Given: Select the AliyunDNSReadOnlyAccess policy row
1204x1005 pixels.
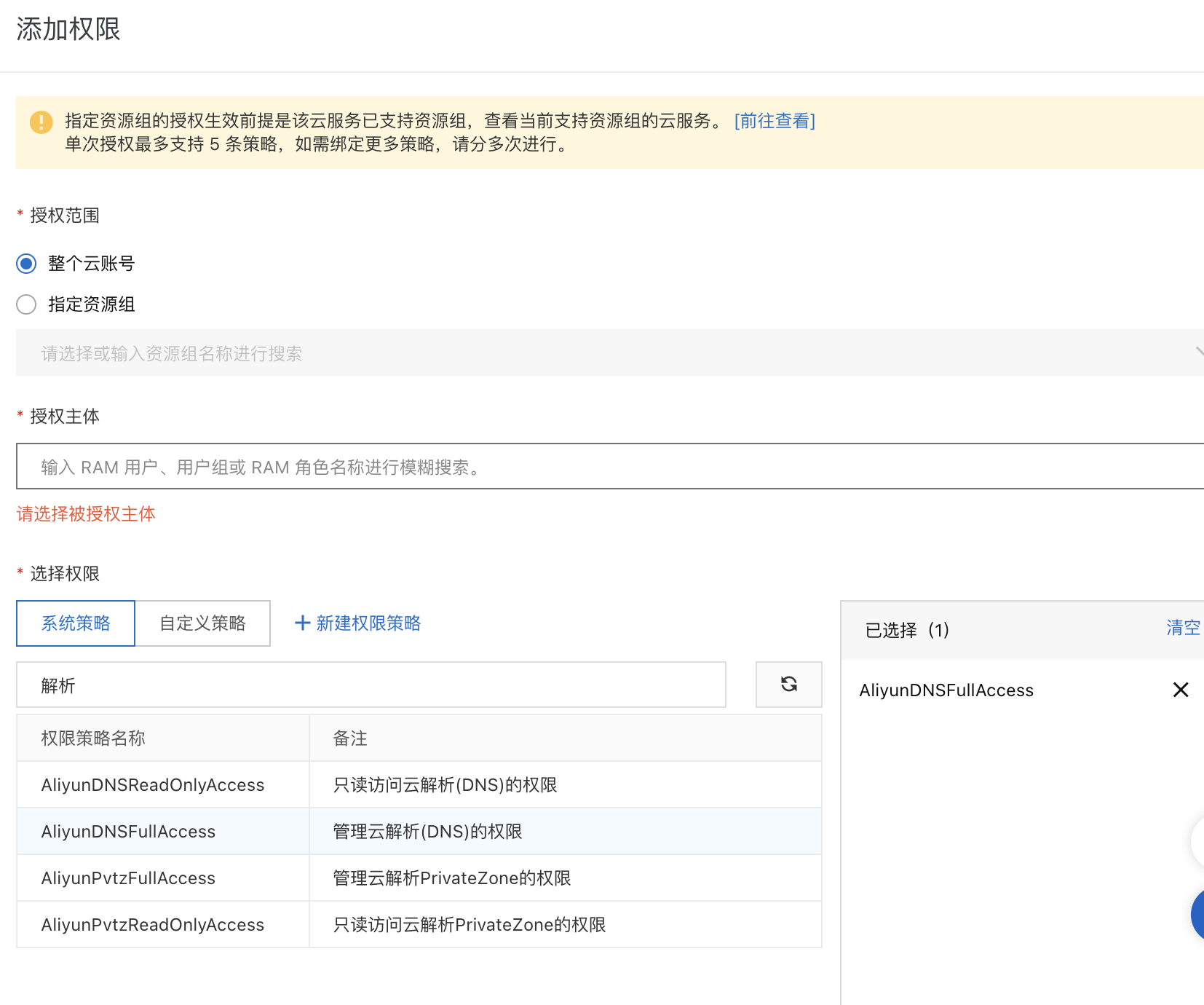Looking at the screenshot, I should pyautogui.click(x=419, y=784).
